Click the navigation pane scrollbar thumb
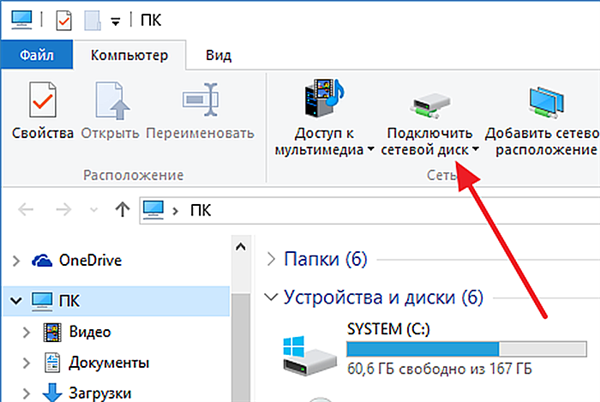Image resolution: width=600 pixels, height=402 pixels. tap(241, 347)
